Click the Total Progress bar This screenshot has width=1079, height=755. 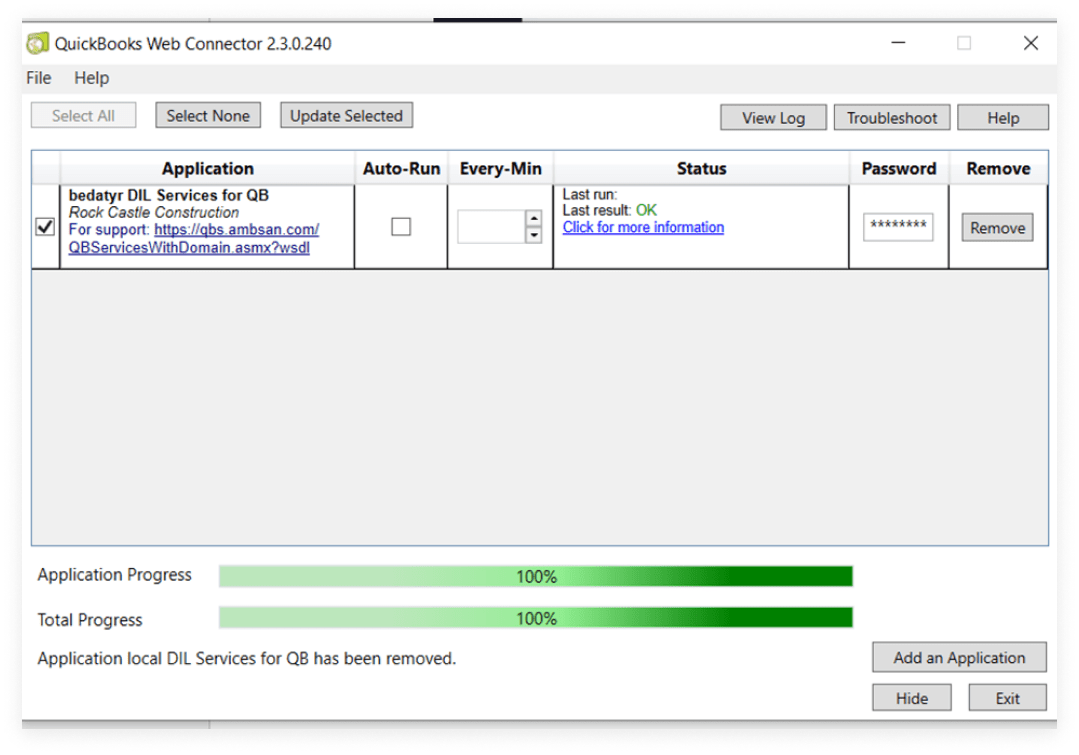(x=536, y=618)
